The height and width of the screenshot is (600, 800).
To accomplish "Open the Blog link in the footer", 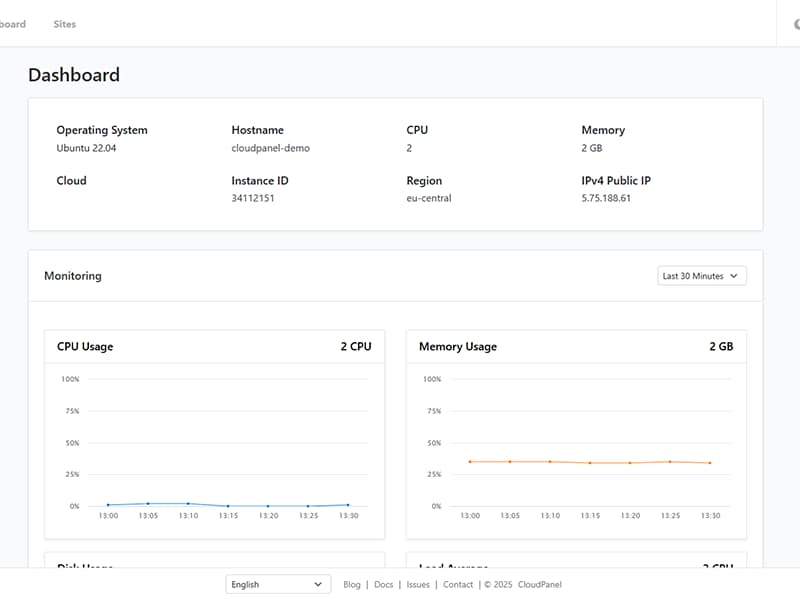I will pyautogui.click(x=352, y=584).
